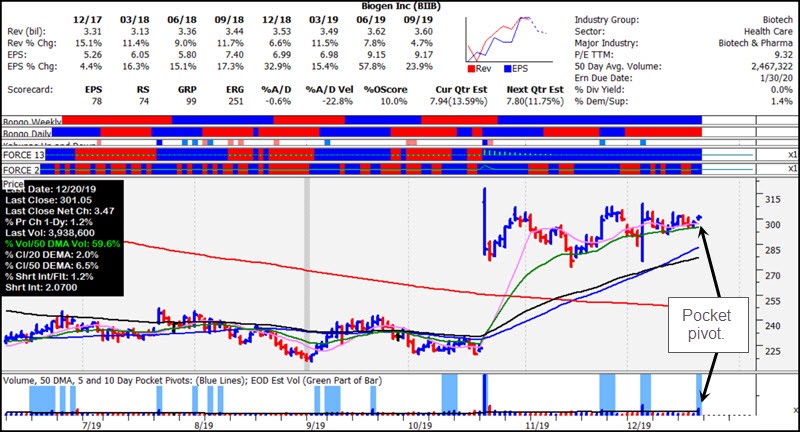This screenshot has height=432, width=800.
Task: Click the 285 price axis label
Action: pyautogui.click(x=772, y=250)
